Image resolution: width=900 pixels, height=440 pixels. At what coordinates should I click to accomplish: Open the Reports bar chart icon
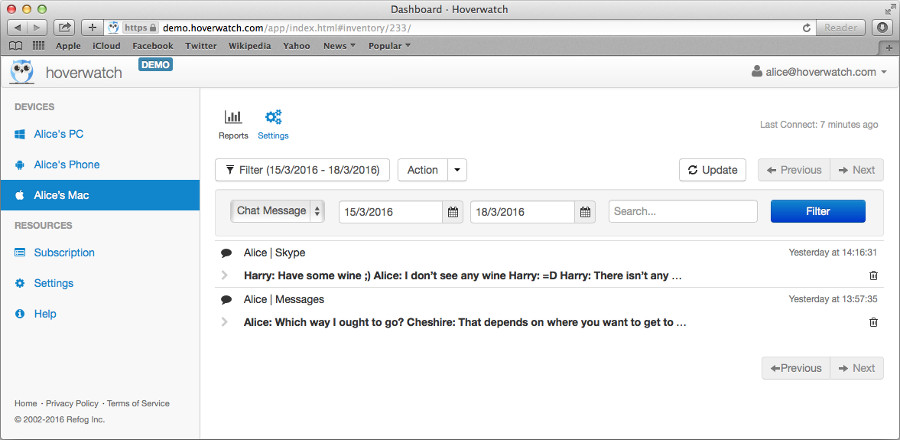pyautogui.click(x=233, y=118)
